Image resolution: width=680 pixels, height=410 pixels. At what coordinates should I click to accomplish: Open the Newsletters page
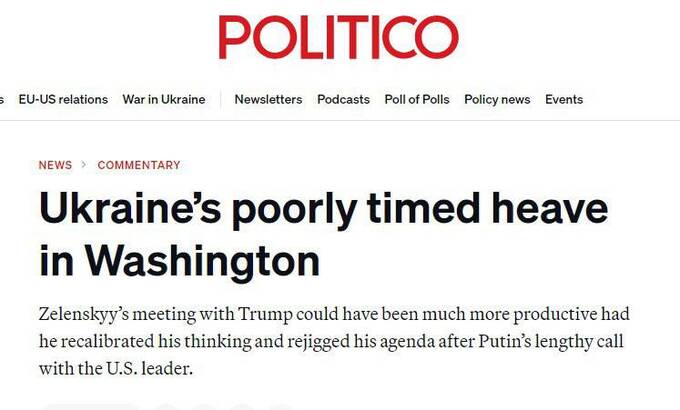268,100
